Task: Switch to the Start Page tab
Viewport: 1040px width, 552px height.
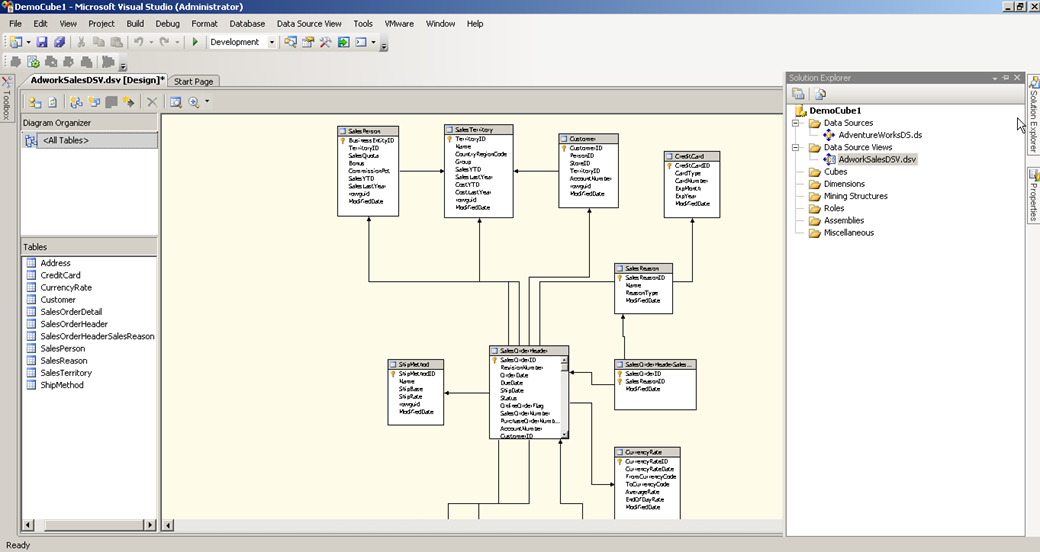Action: click(194, 82)
